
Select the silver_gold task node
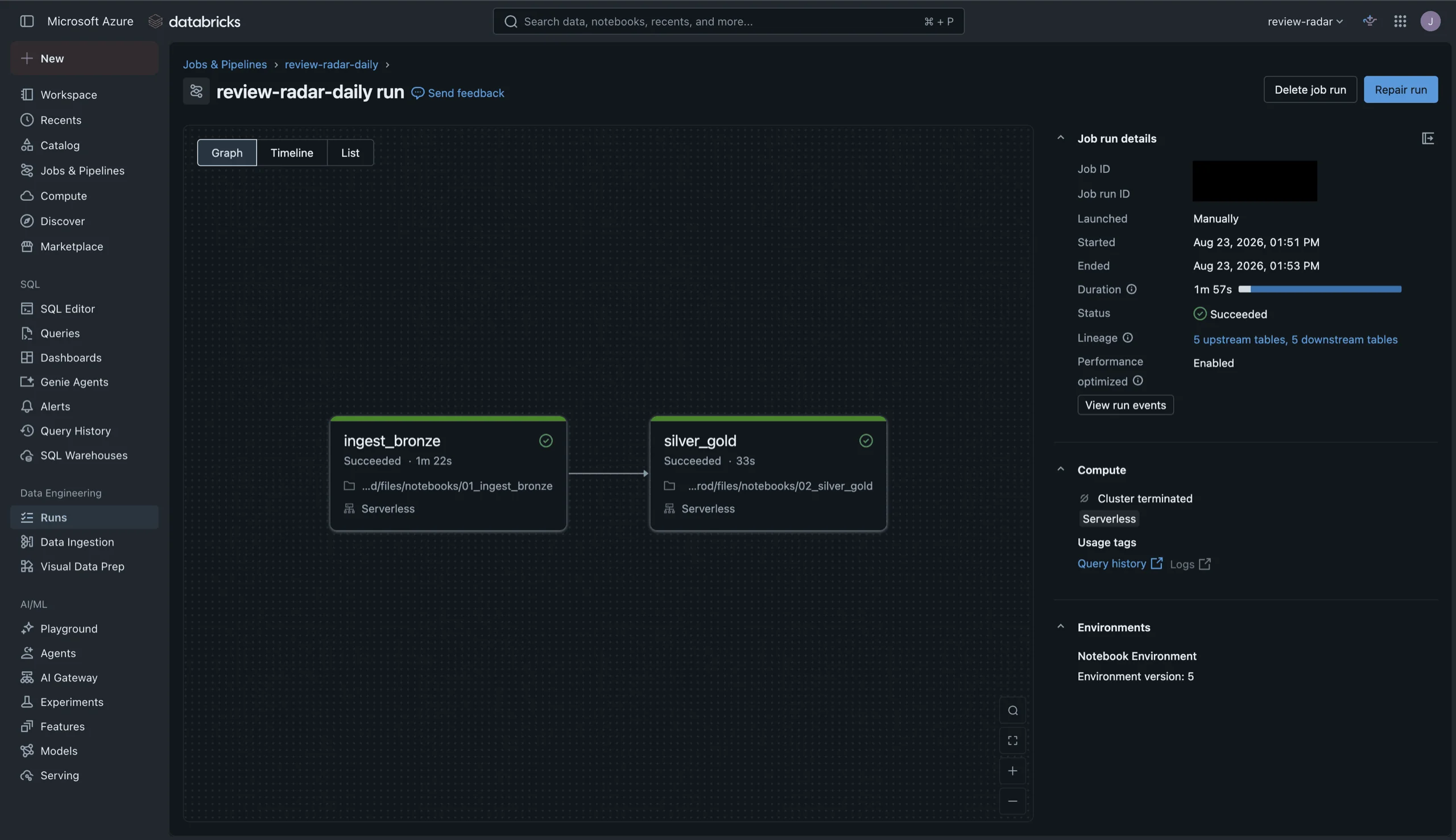(x=768, y=473)
